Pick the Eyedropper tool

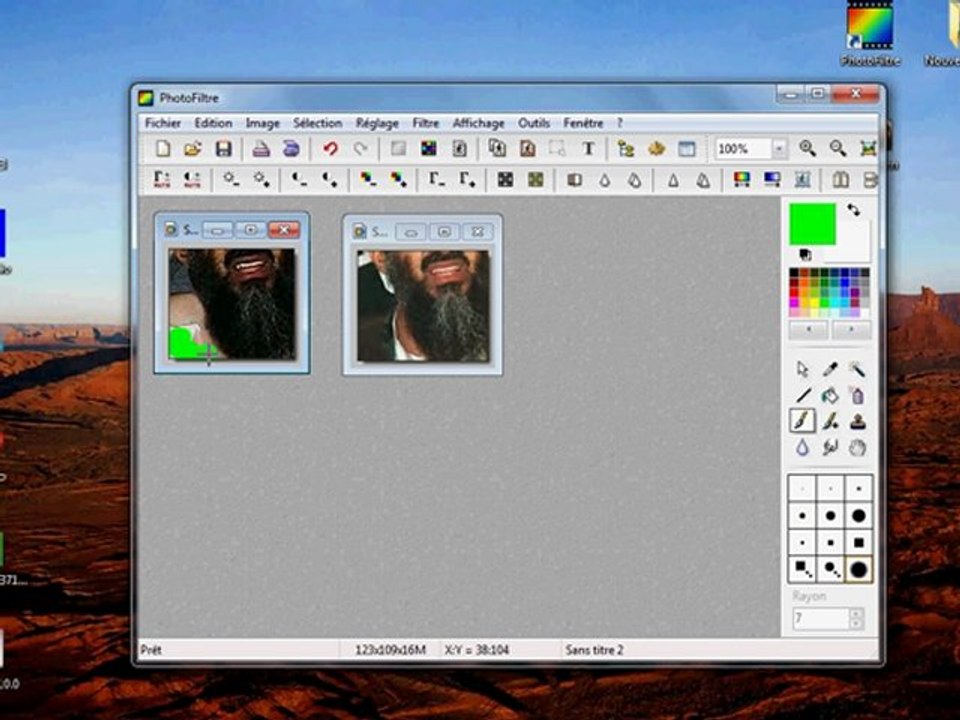[x=830, y=369]
